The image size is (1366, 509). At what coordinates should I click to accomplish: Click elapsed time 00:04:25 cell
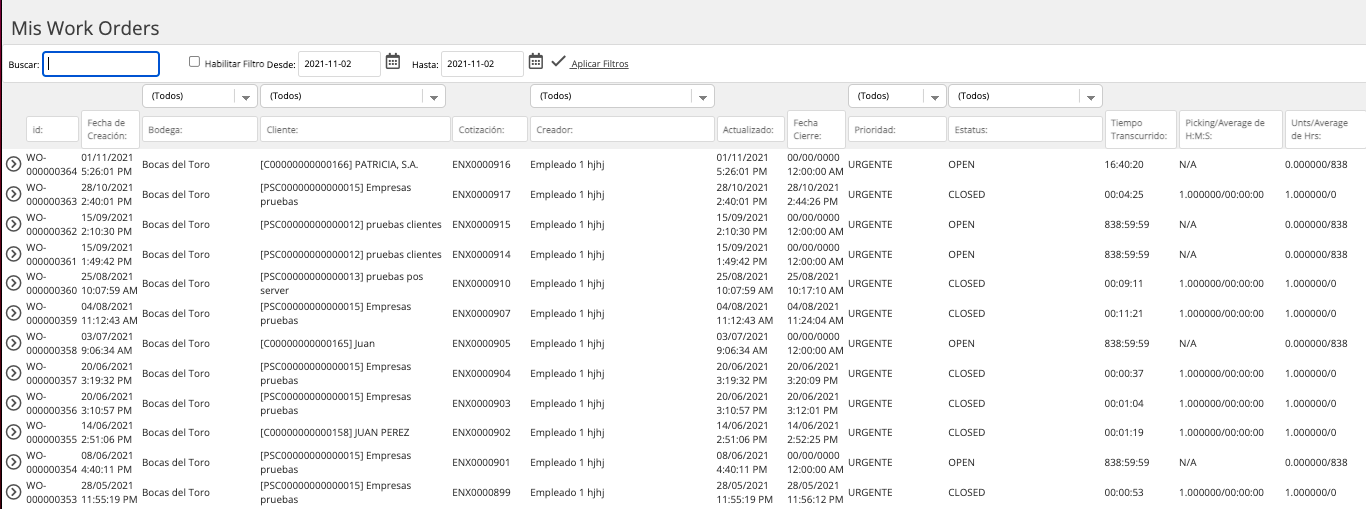[1125, 194]
